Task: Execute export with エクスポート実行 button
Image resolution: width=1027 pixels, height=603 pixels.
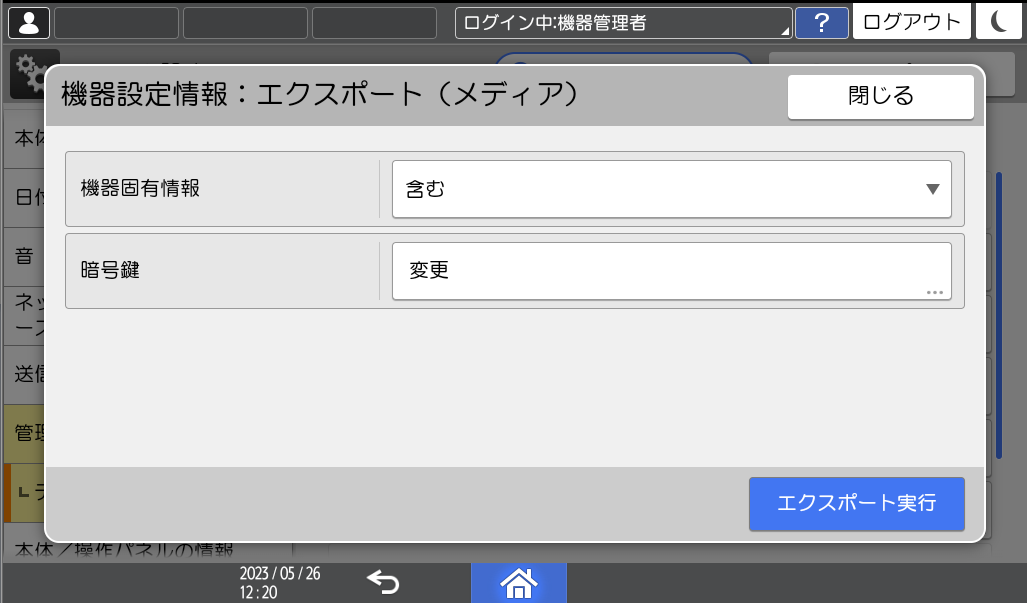Action: pos(856,505)
